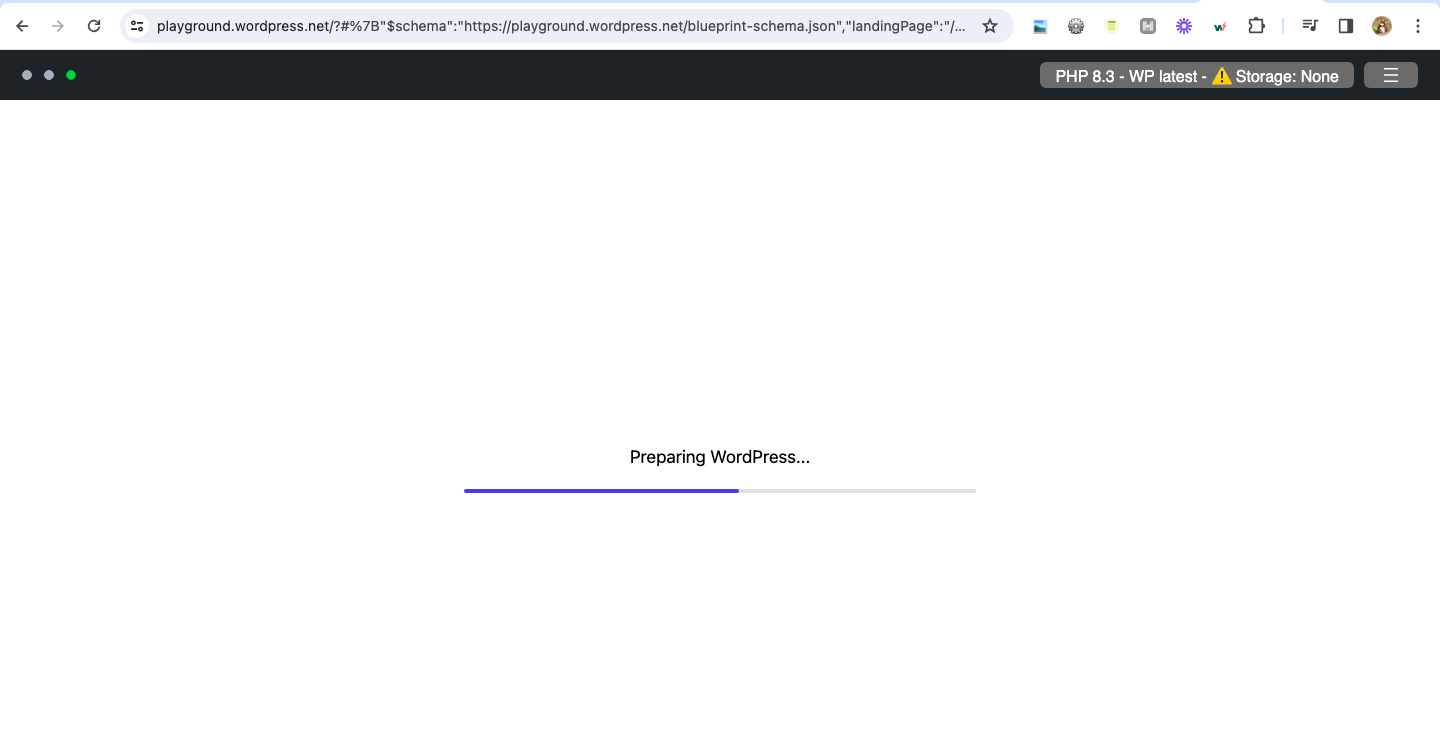Viewport: 1440px width, 737px height.
Task: Click the loading progress bar
Action: 720,491
